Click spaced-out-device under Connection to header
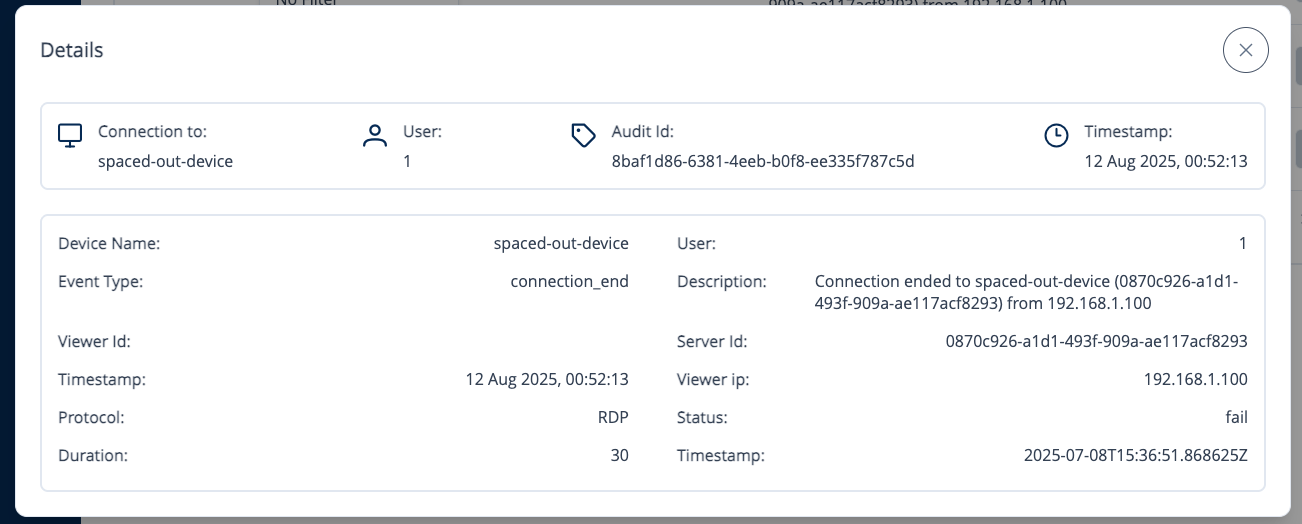The height and width of the screenshot is (524, 1302). coord(165,161)
